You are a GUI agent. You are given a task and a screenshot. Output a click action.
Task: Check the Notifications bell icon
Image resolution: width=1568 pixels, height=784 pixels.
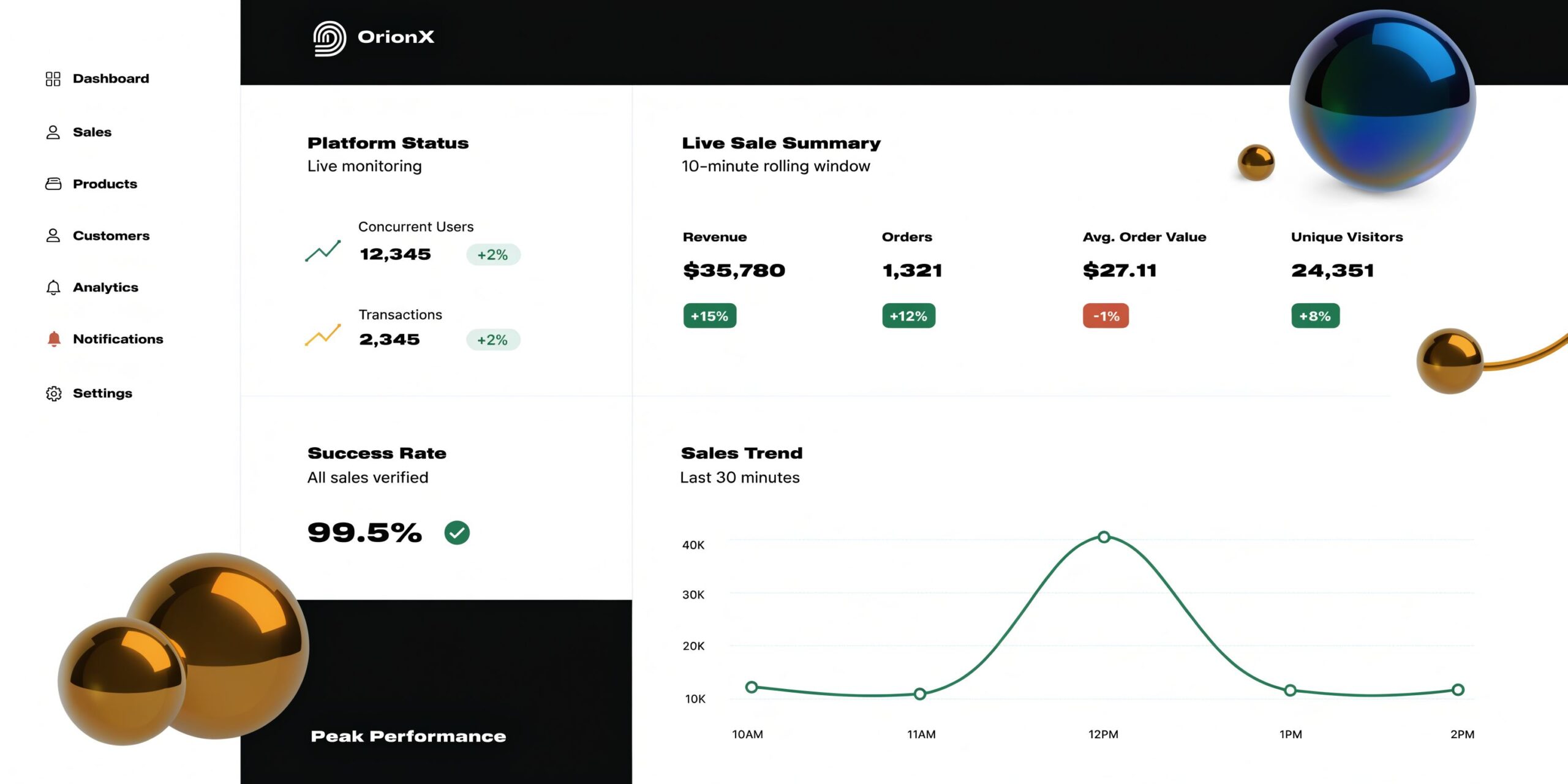(53, 339)
